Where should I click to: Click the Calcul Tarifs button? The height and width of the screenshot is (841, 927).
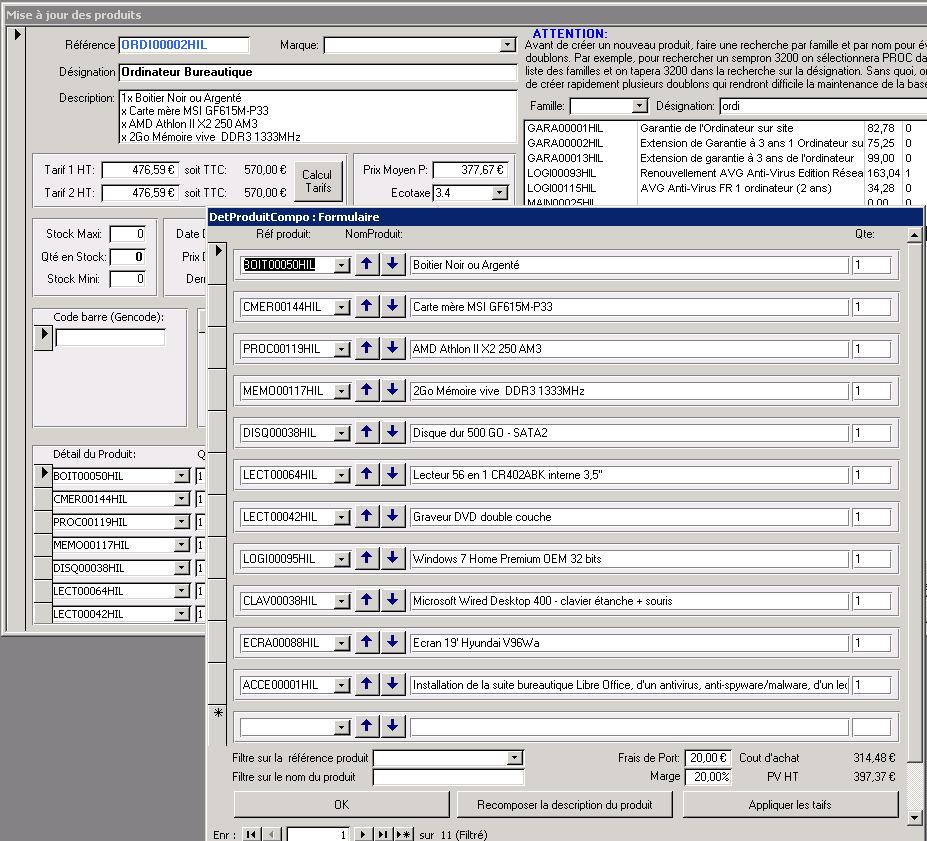[x=318, y=181]
